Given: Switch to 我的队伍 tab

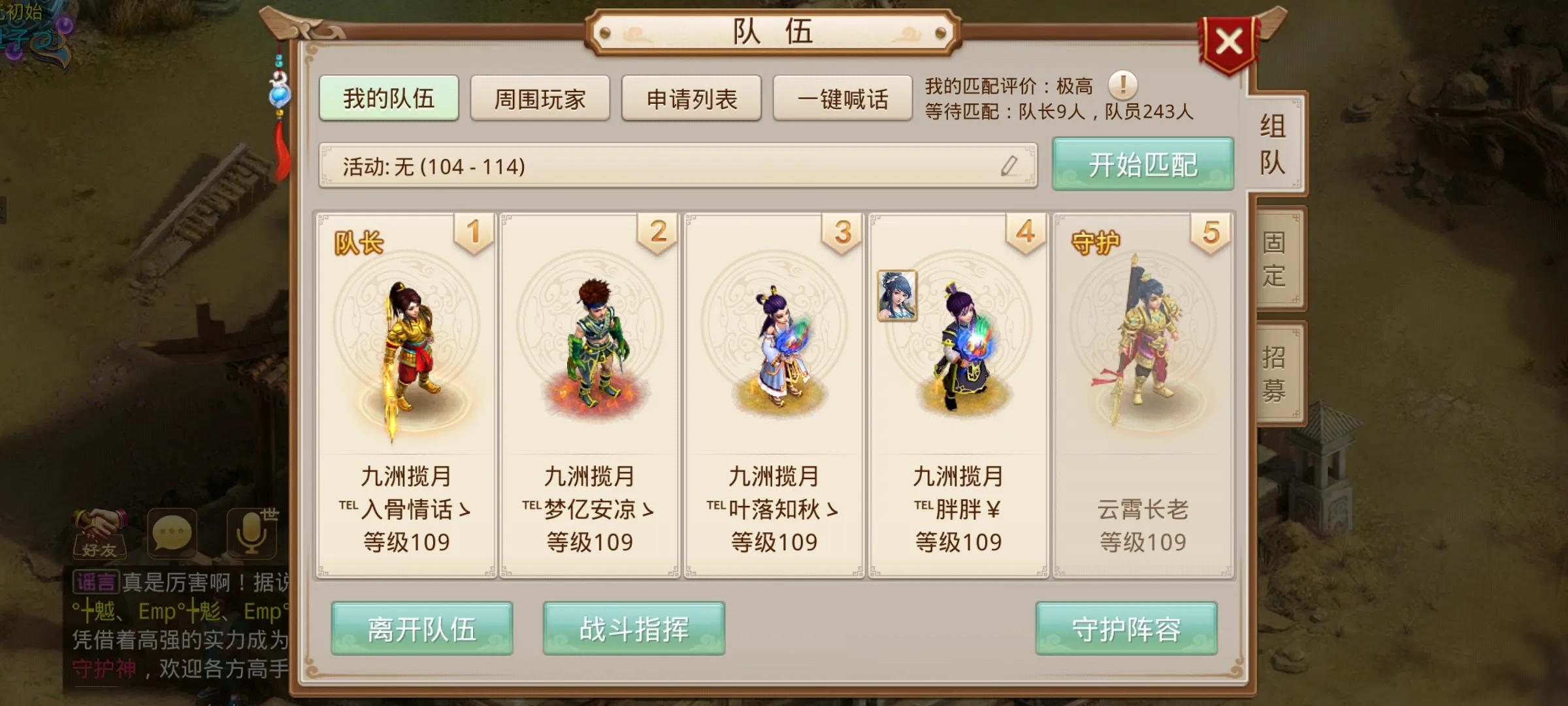Looking at the screenshot, I should click(x=389, y=98).
